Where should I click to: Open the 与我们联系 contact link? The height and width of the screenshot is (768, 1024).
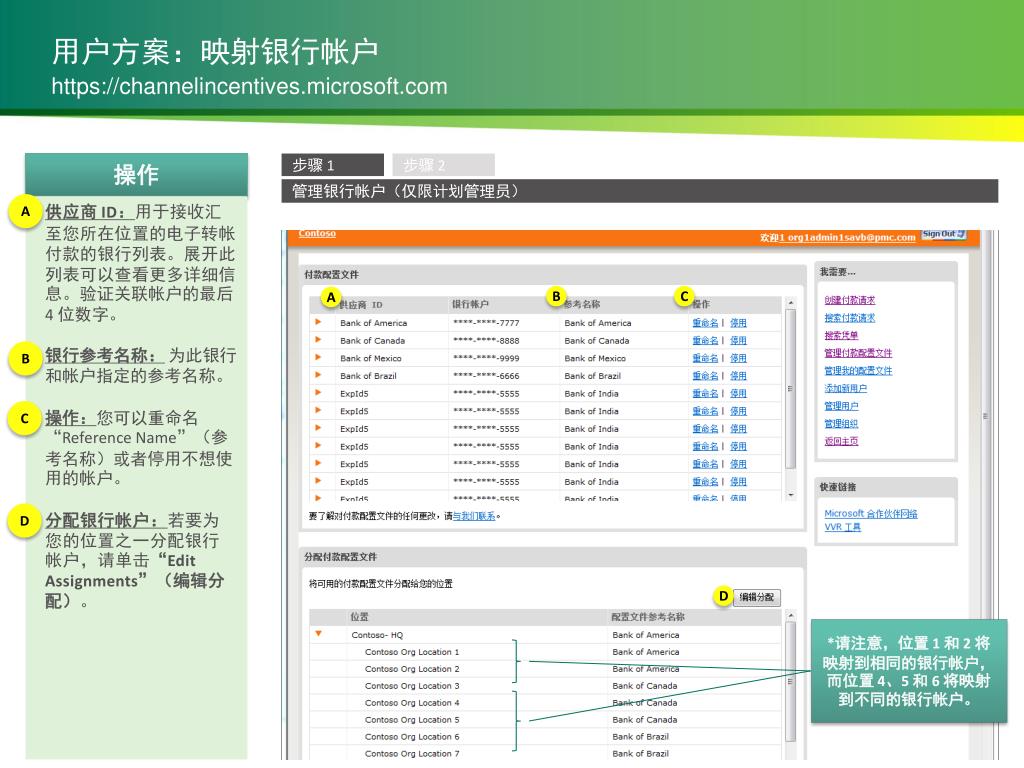[474, 516]
